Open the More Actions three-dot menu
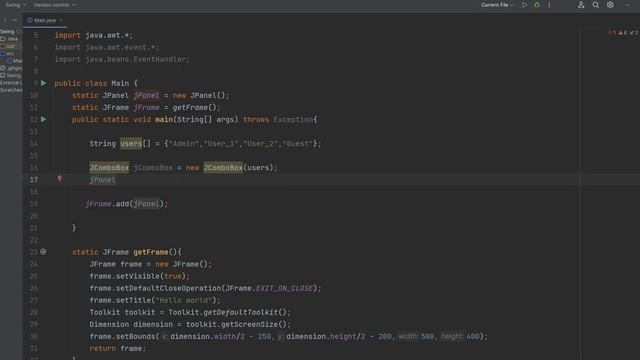The width and height of the screenshot is (640, 360). (549, 5)
